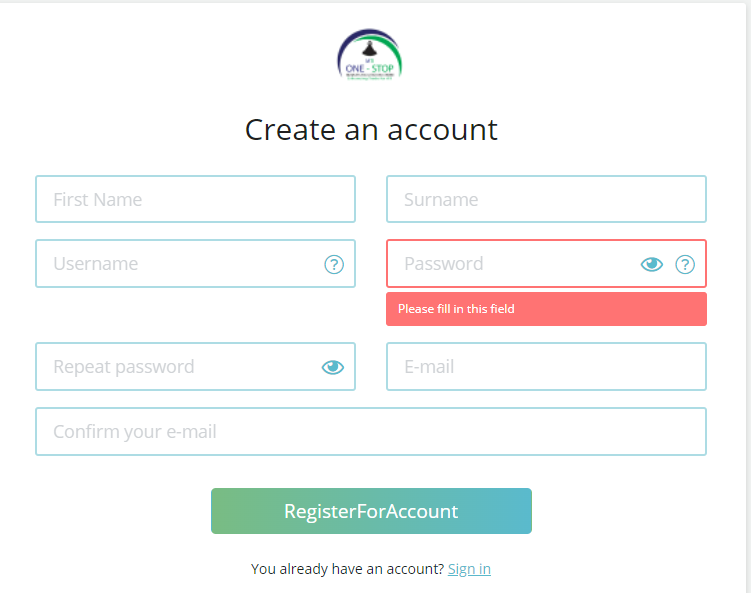This screenshot has width=751, height=593.
Task: Click the 'You already have an account?' text
Action: click(348, 569)
